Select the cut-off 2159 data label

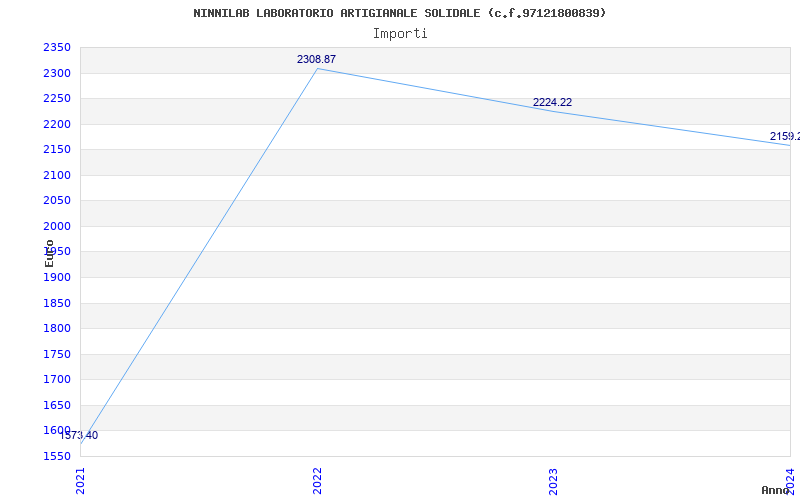785,136
